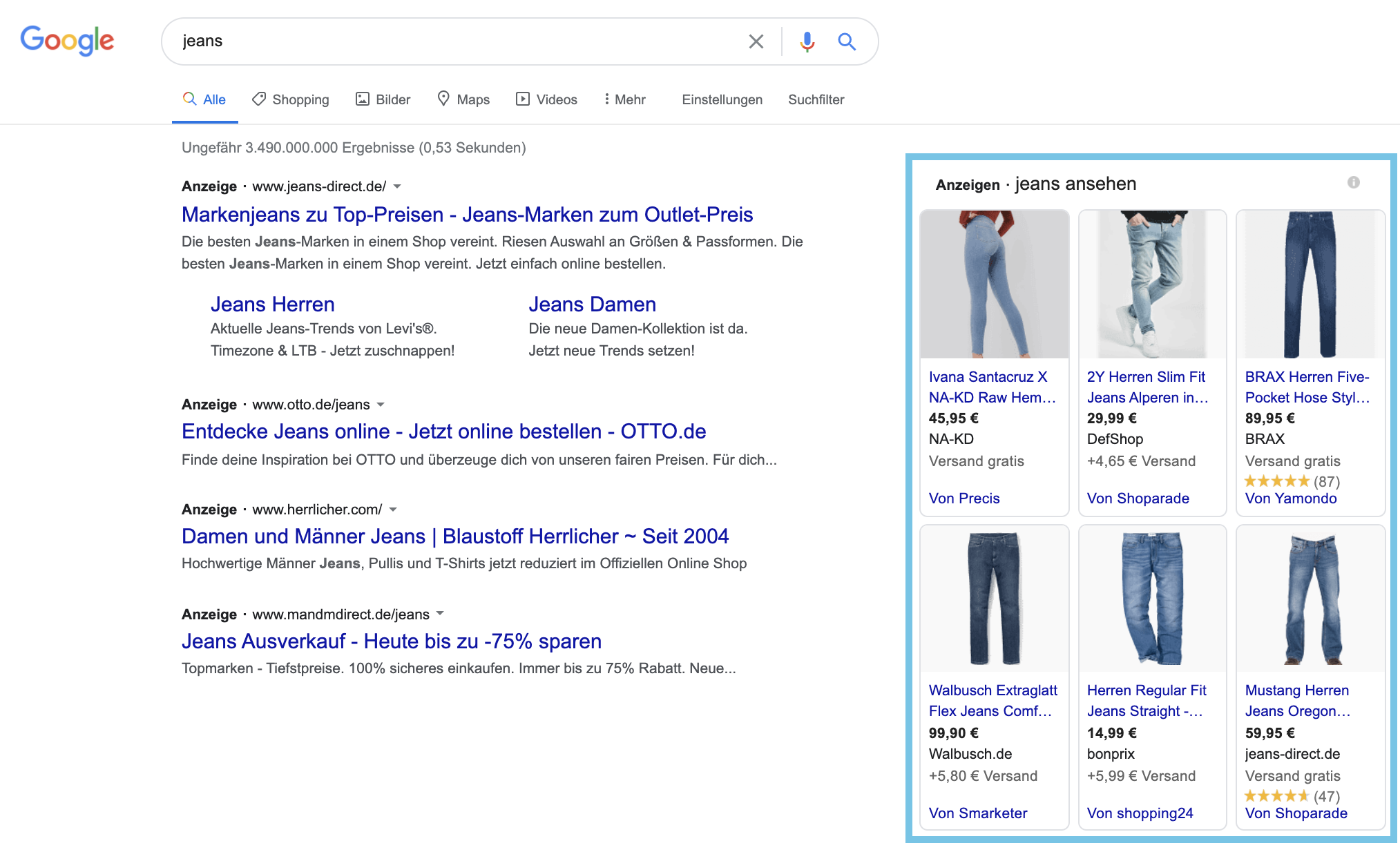Click the Herren Regular Fit bonprix image
1400x861 pixels.
point(1153,599)
